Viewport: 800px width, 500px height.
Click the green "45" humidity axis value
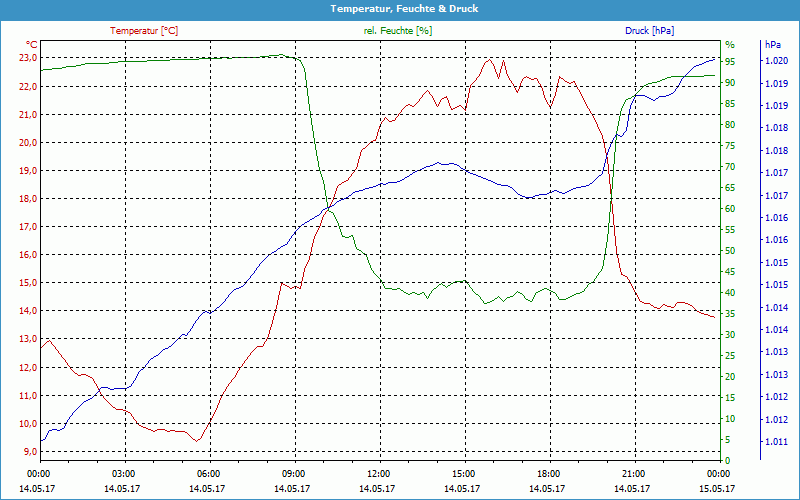click(730, 272)
